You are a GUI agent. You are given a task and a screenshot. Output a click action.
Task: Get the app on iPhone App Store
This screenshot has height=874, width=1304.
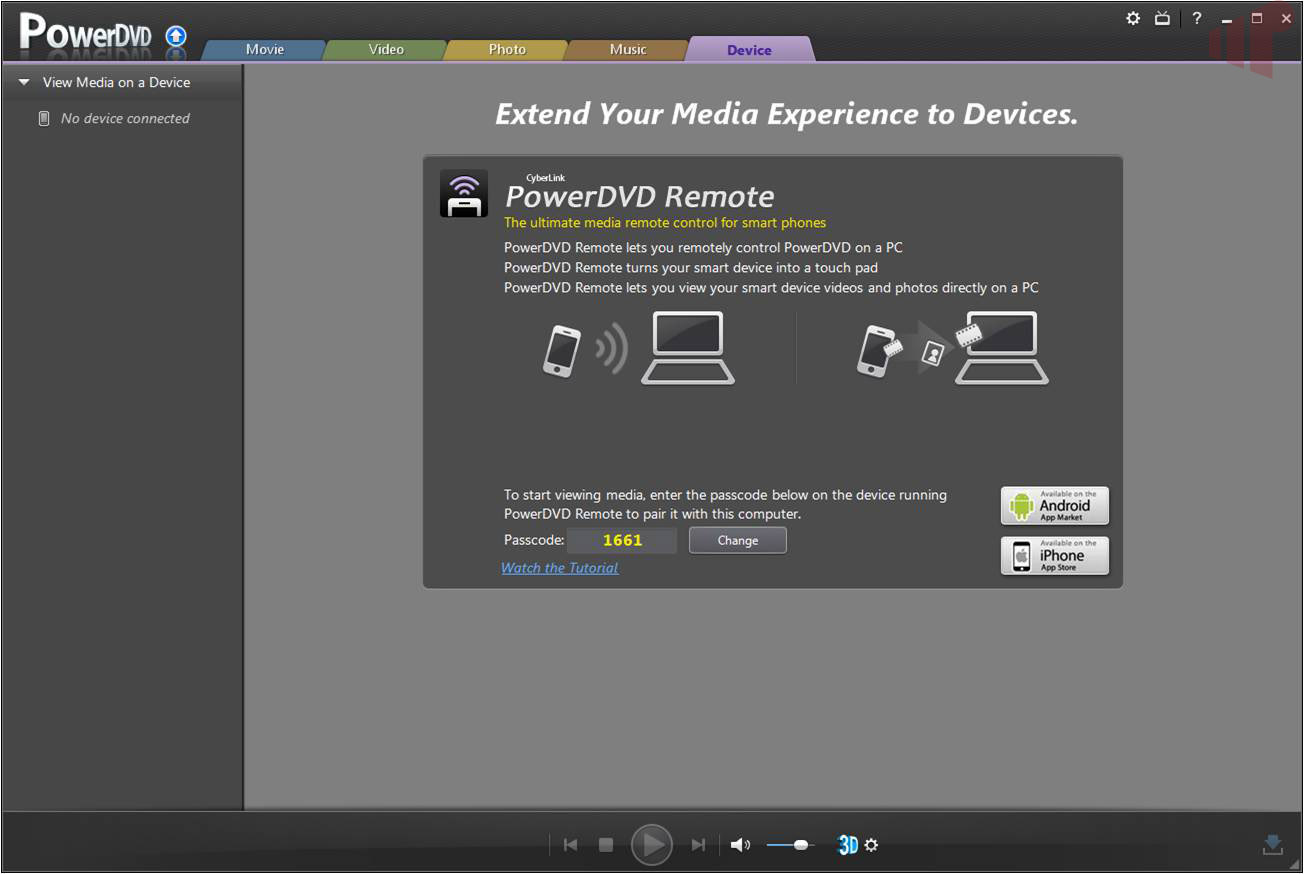pos(1055,556)
